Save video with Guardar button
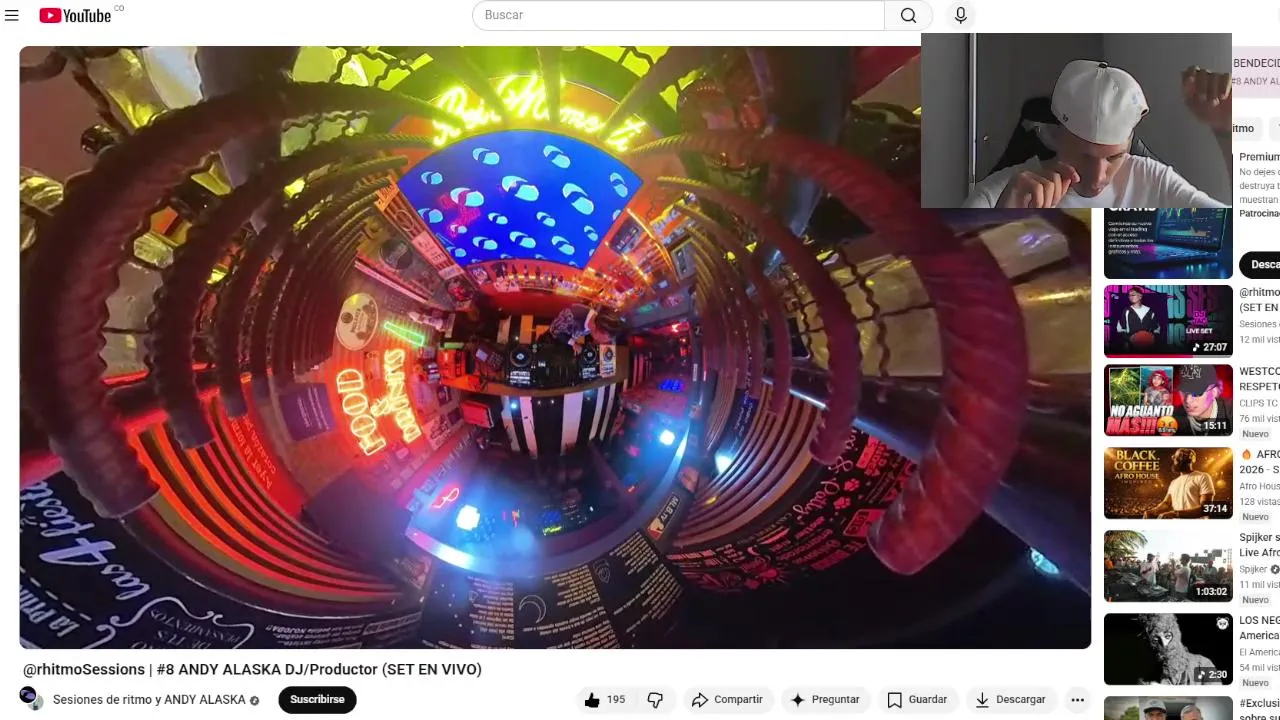Image resolution: width=1280 pixels, height=720 pixels. pos(917,700)
